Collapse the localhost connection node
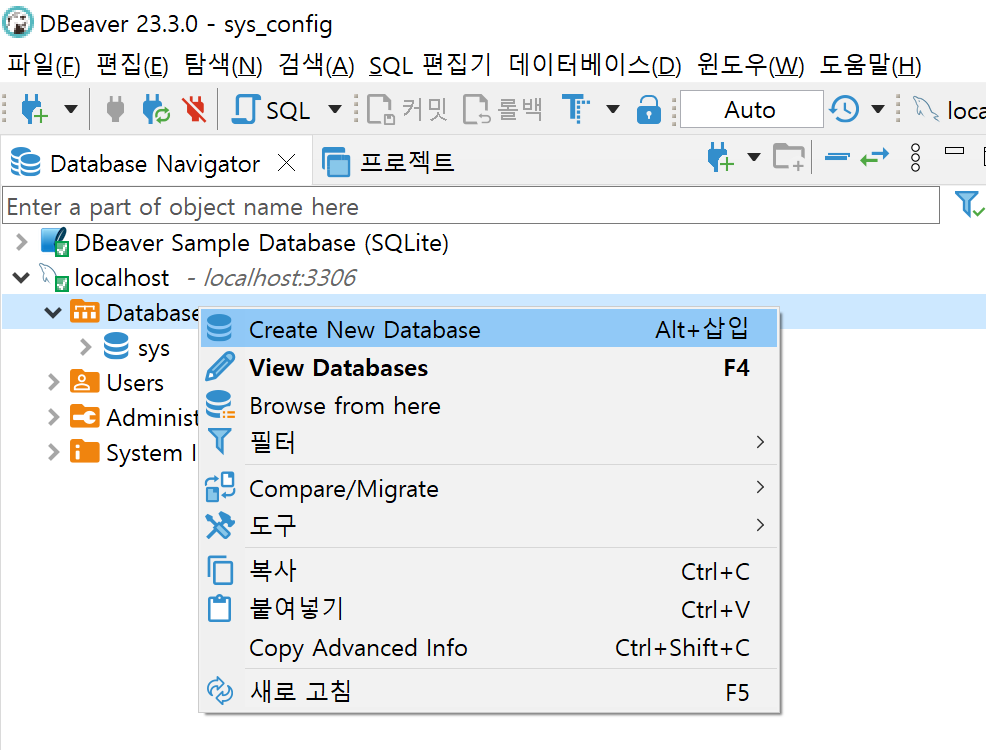Image resolution: width=986 pixels, height=750 pixels. [x=21, y=277]
